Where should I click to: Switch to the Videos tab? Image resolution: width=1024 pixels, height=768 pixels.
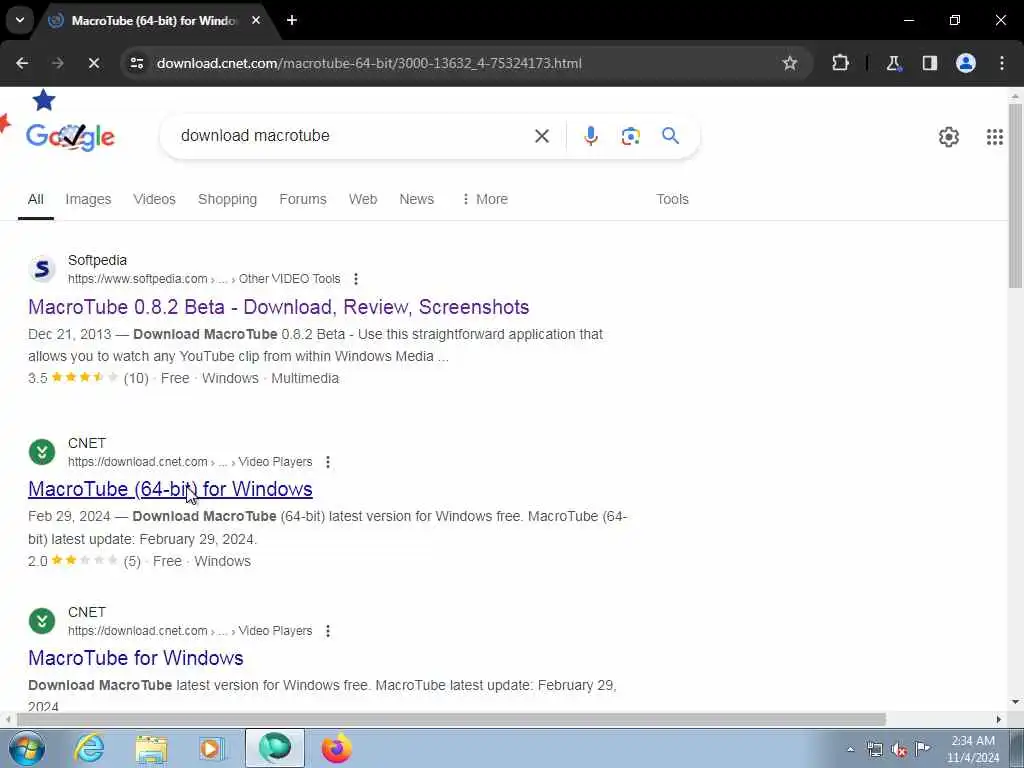[x=155, y=199]
